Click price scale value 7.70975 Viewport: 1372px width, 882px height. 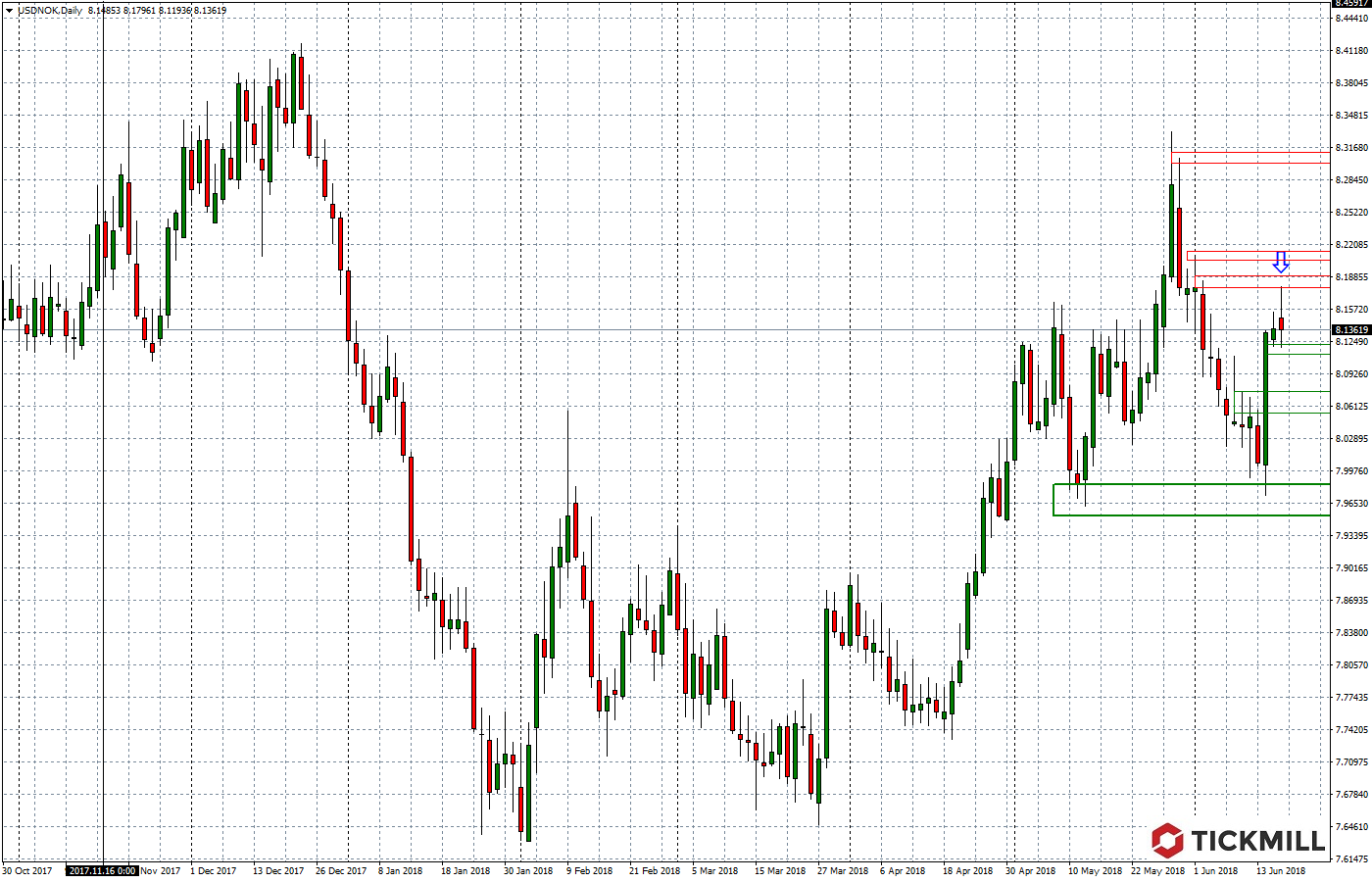(1351, 762)
